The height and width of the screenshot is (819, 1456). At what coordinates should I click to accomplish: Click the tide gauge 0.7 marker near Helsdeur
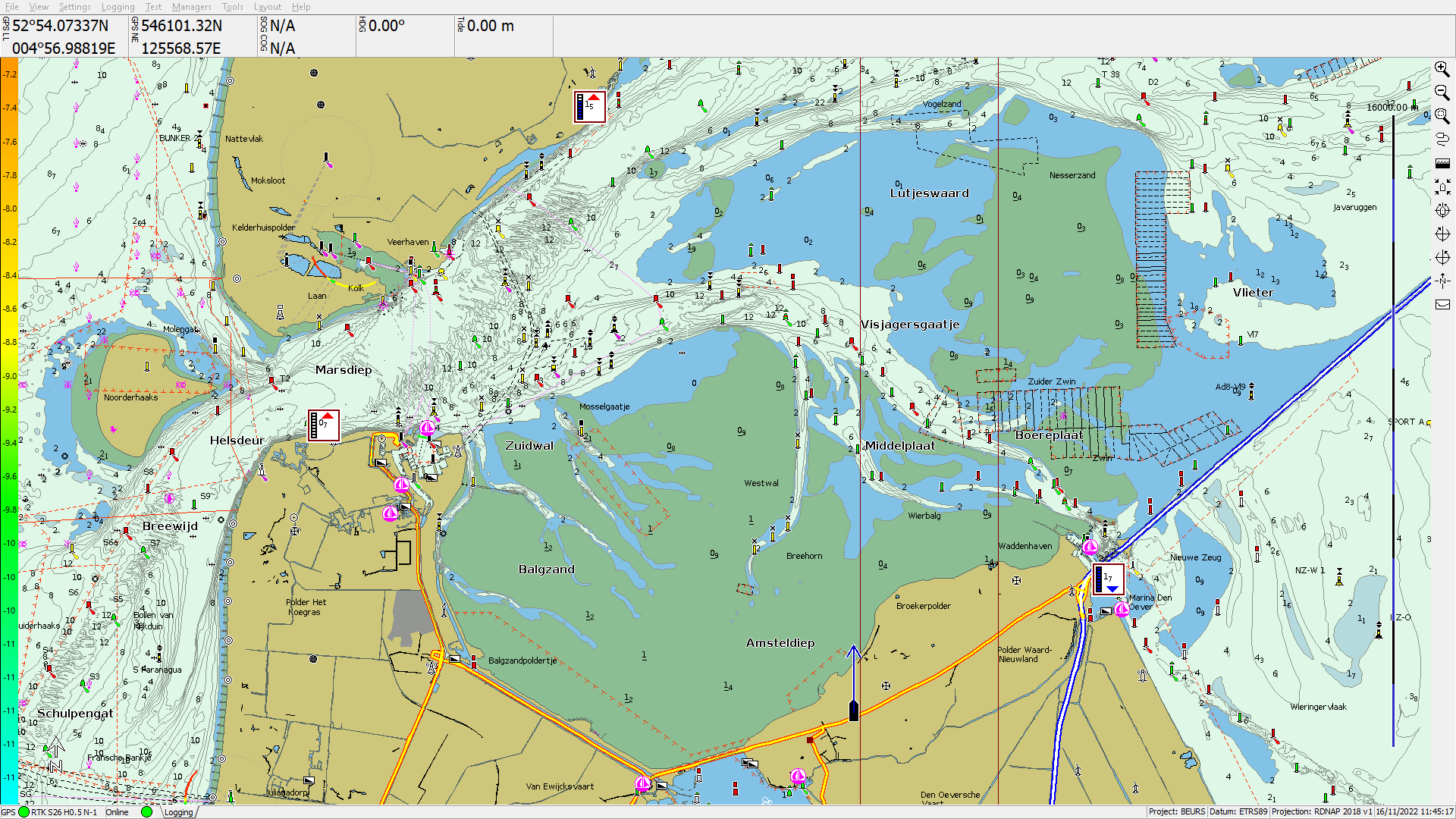pyautogui.click(x=323, y=425)
